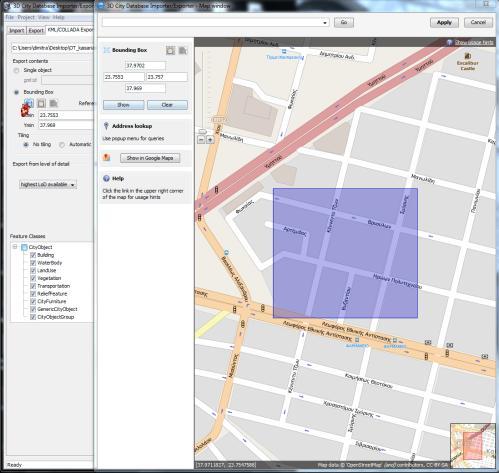The image size is (499, 473).
Task: Select the Single object radio button
Action: point(16,70)
